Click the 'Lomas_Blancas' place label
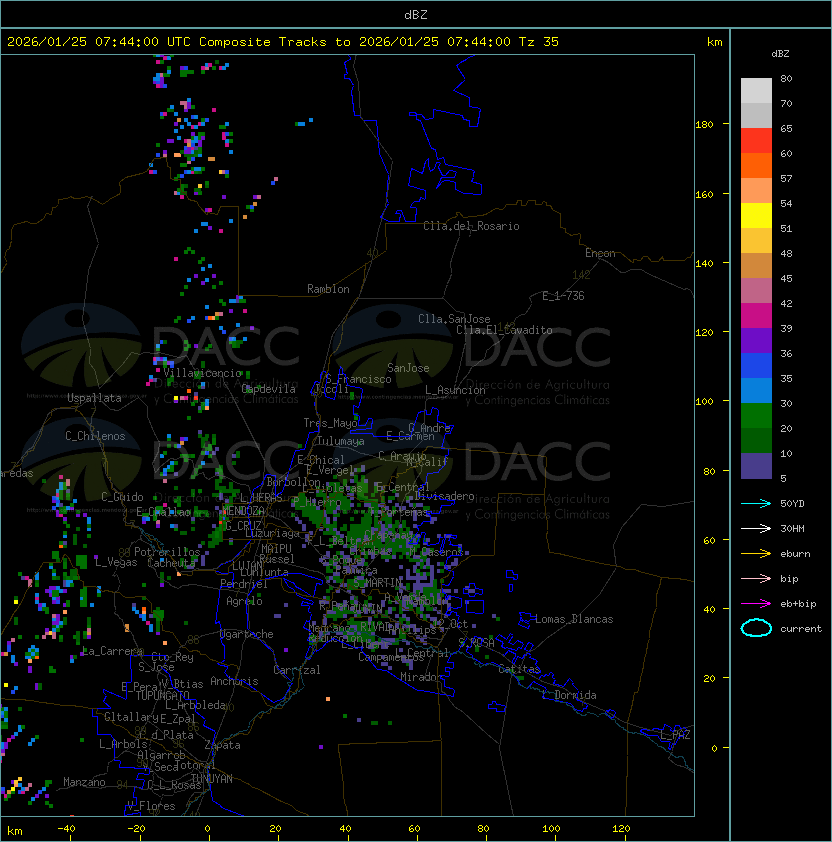Screen dimensions: 832x842 (574, 619)
